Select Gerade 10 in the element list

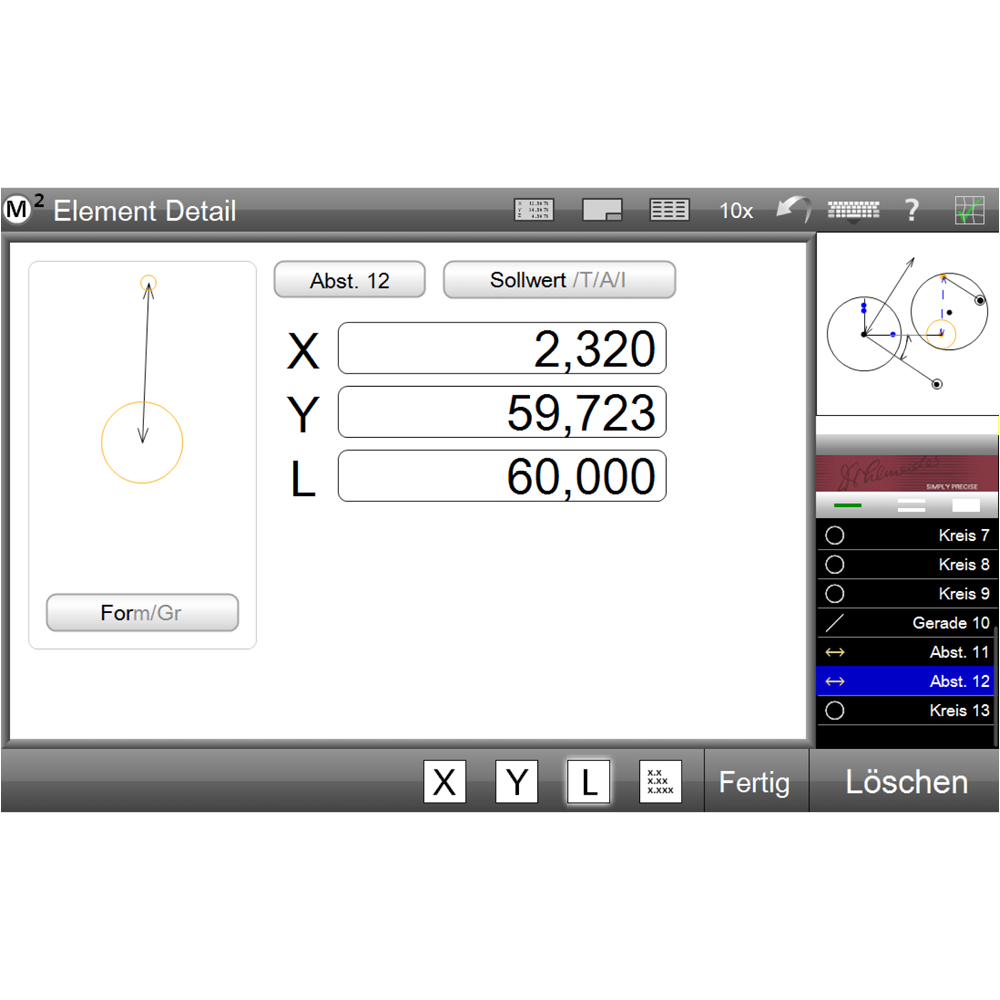point(905,622)
